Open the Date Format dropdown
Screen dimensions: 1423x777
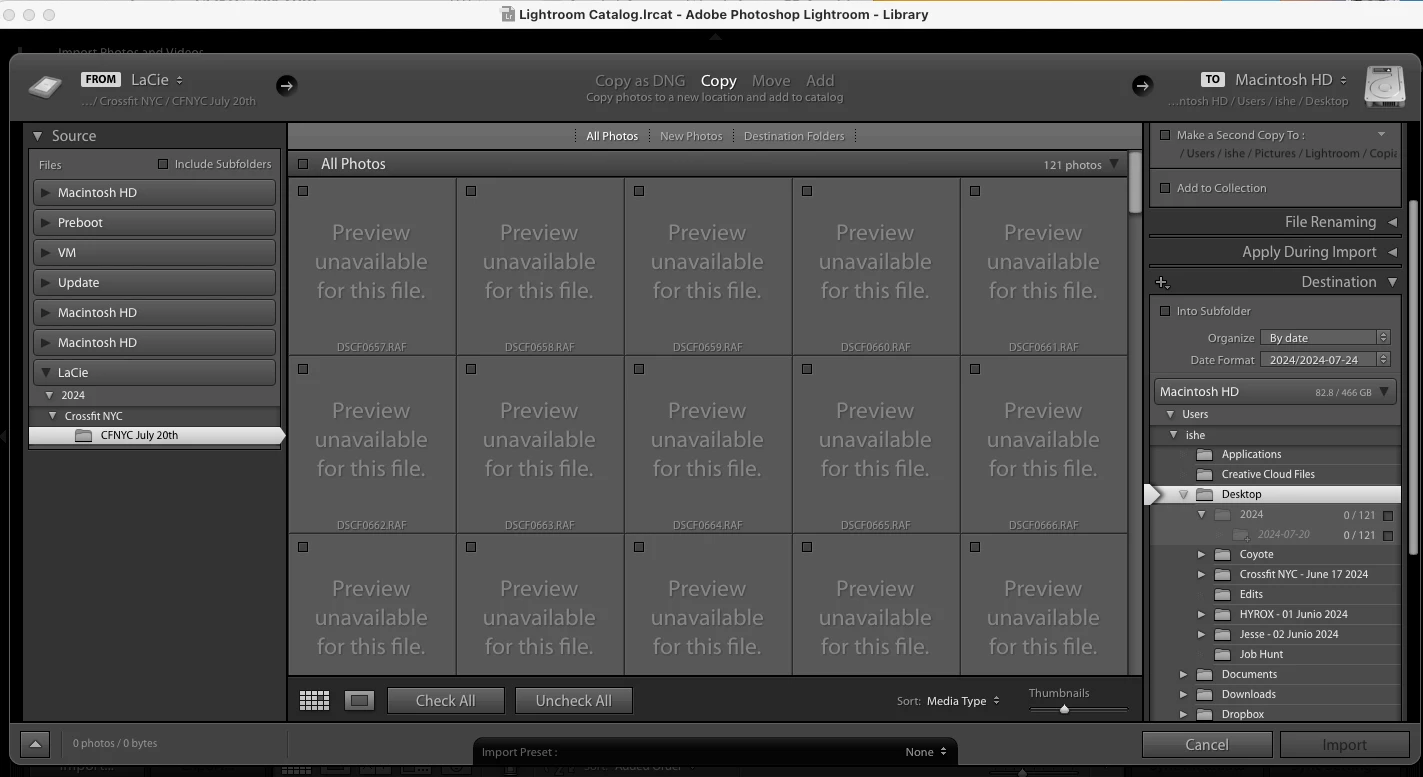coord(1325,360)
